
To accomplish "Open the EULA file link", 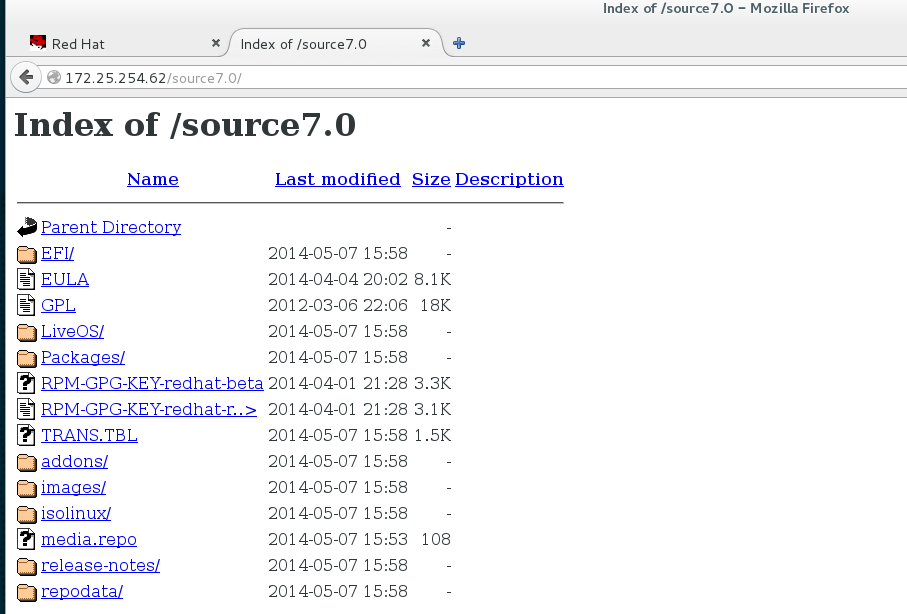I will (65, 280).
